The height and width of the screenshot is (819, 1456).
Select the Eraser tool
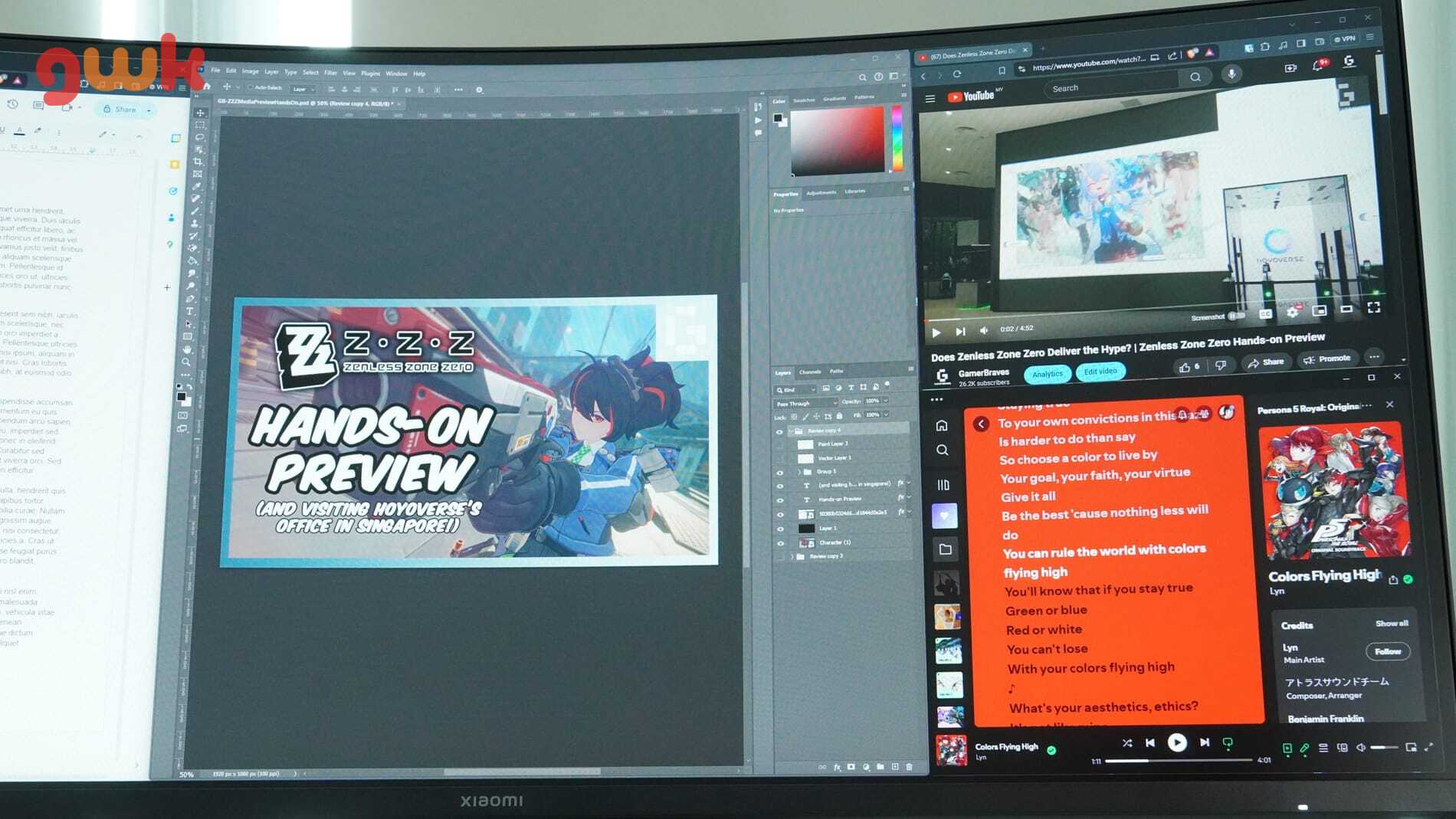coord(193,248)
